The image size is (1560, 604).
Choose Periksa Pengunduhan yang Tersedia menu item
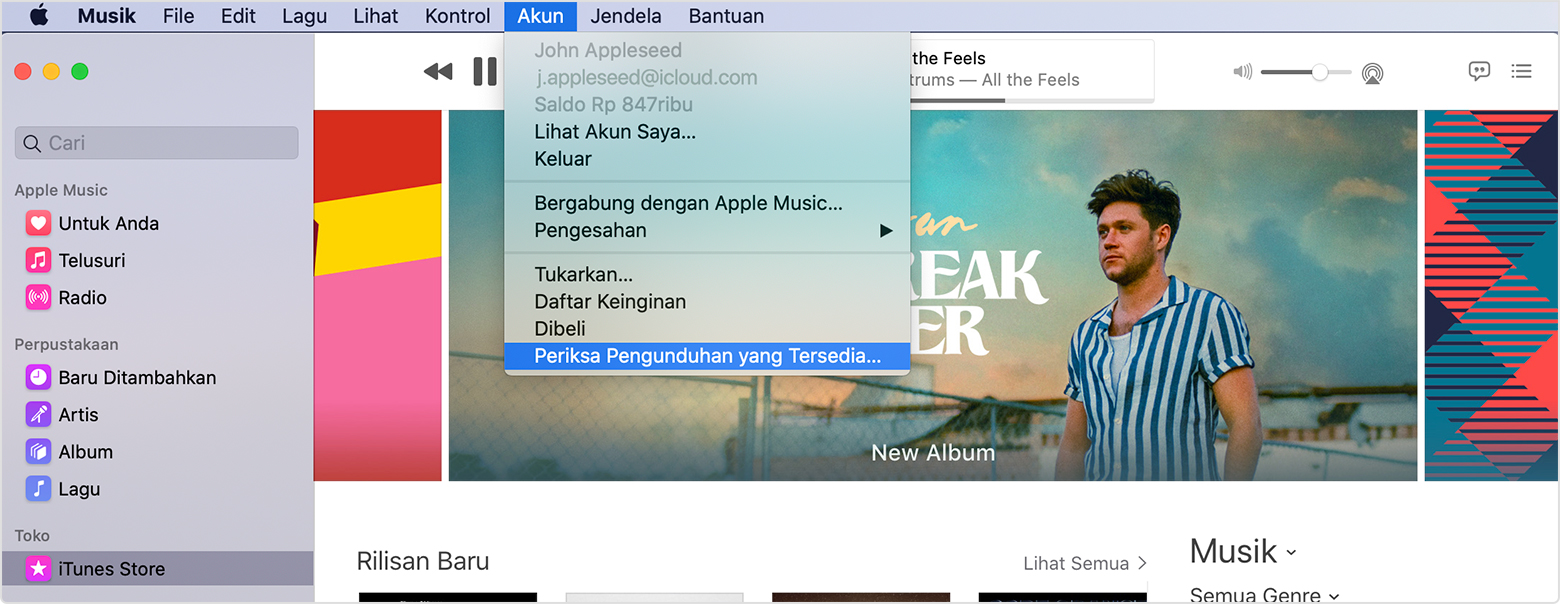pyautogui.click(x=707, y=356)
